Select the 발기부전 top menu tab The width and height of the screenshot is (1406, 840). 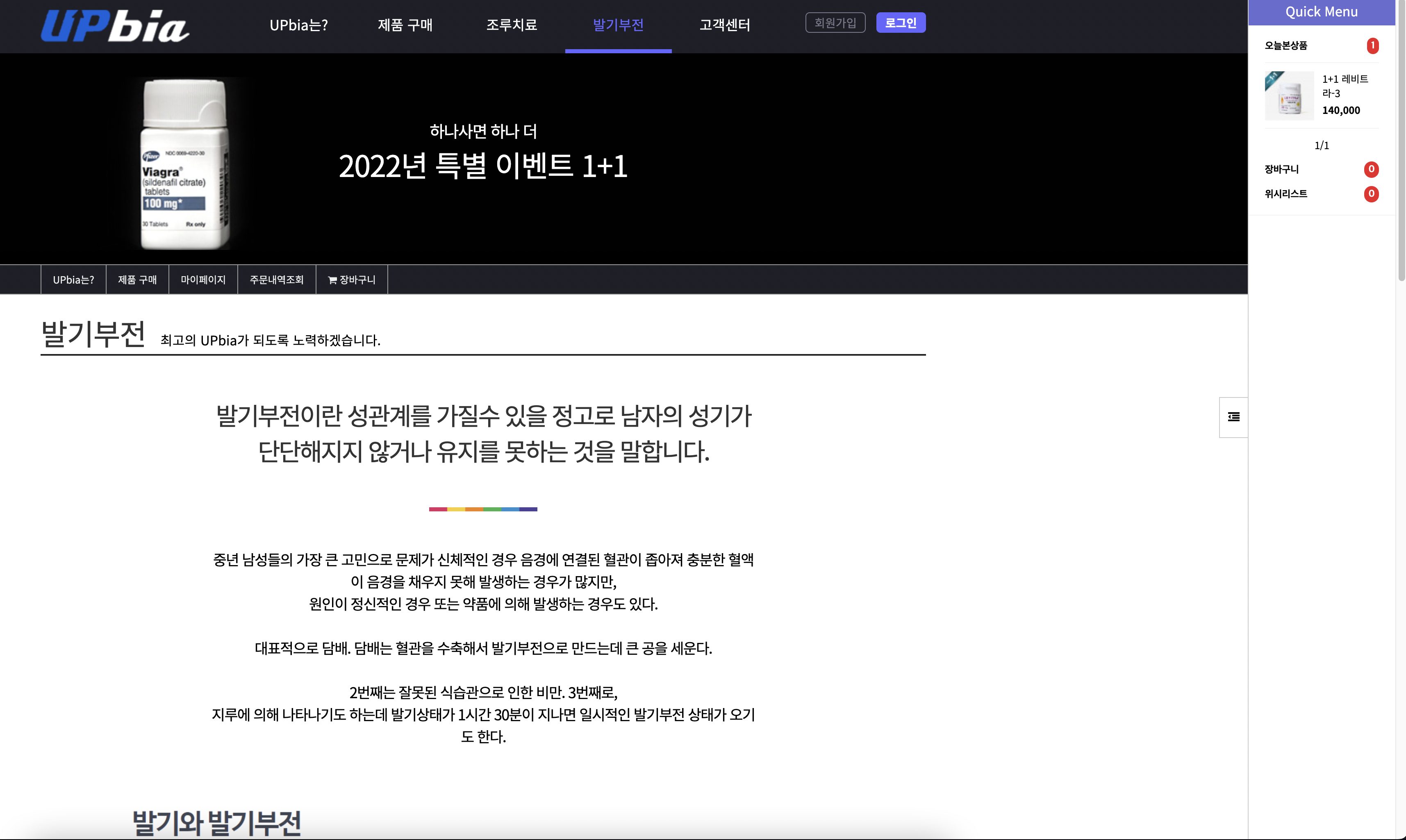point(618,25)
